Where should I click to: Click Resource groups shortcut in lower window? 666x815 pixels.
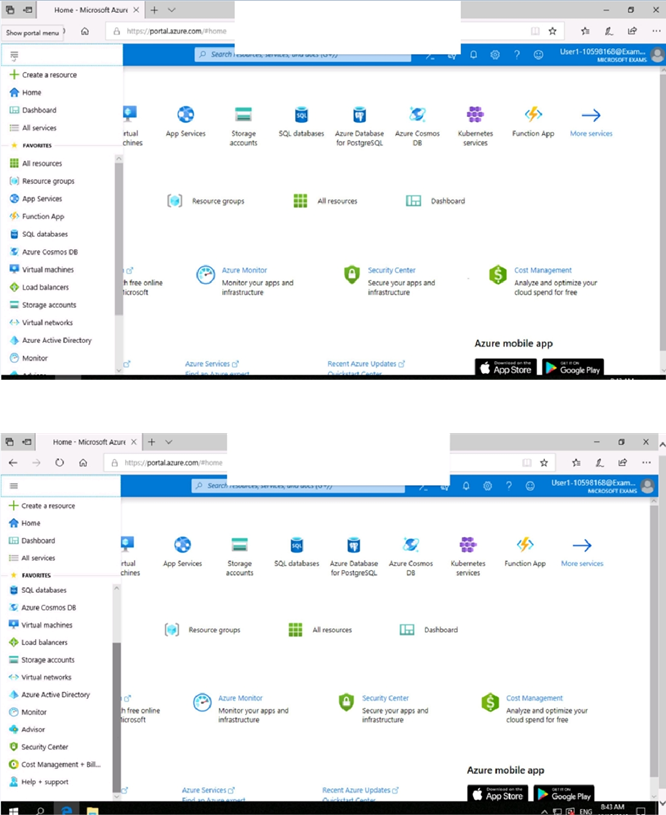tap(202, 630)
